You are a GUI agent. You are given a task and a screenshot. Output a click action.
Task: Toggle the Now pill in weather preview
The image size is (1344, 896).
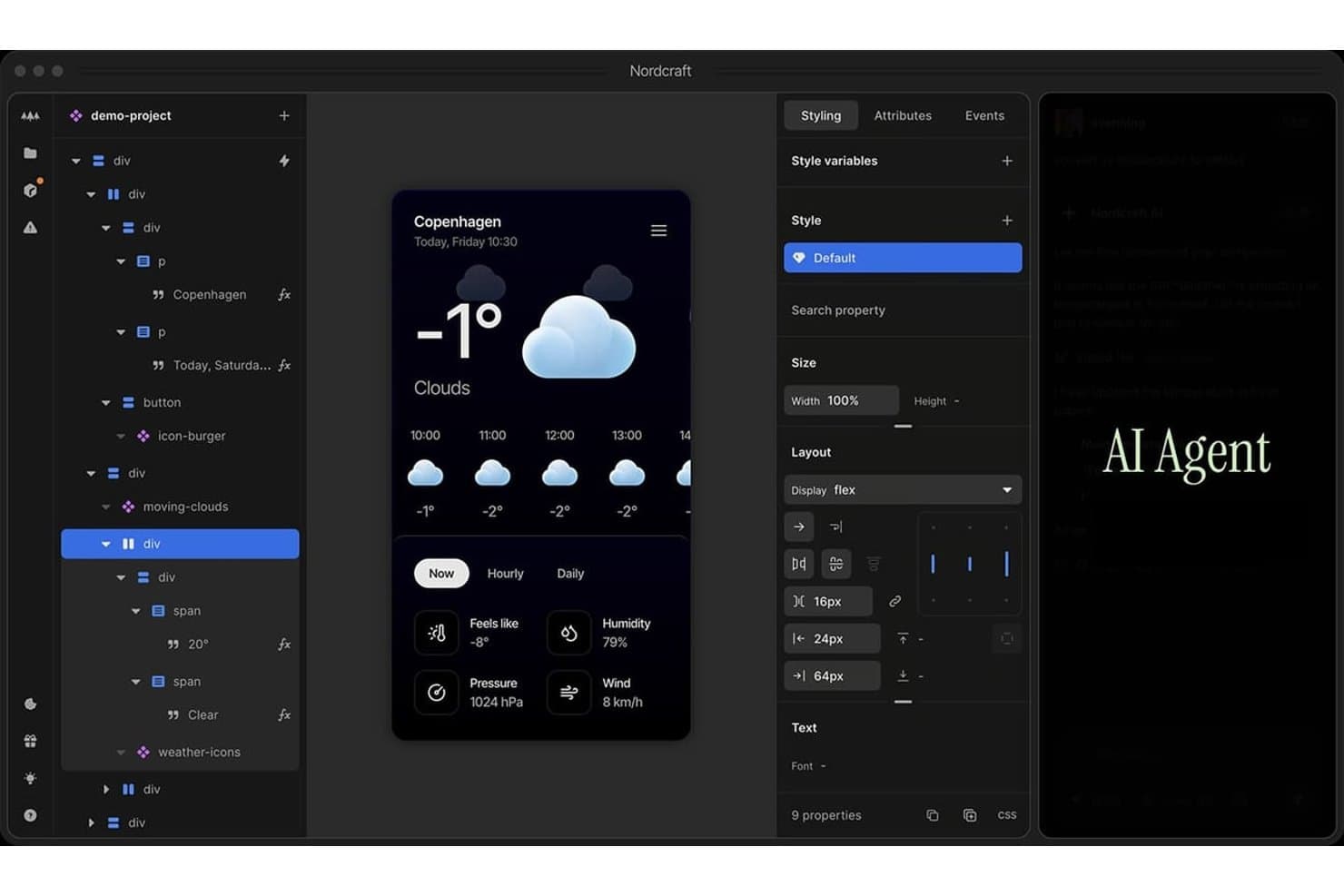click(x=441, y=573)
